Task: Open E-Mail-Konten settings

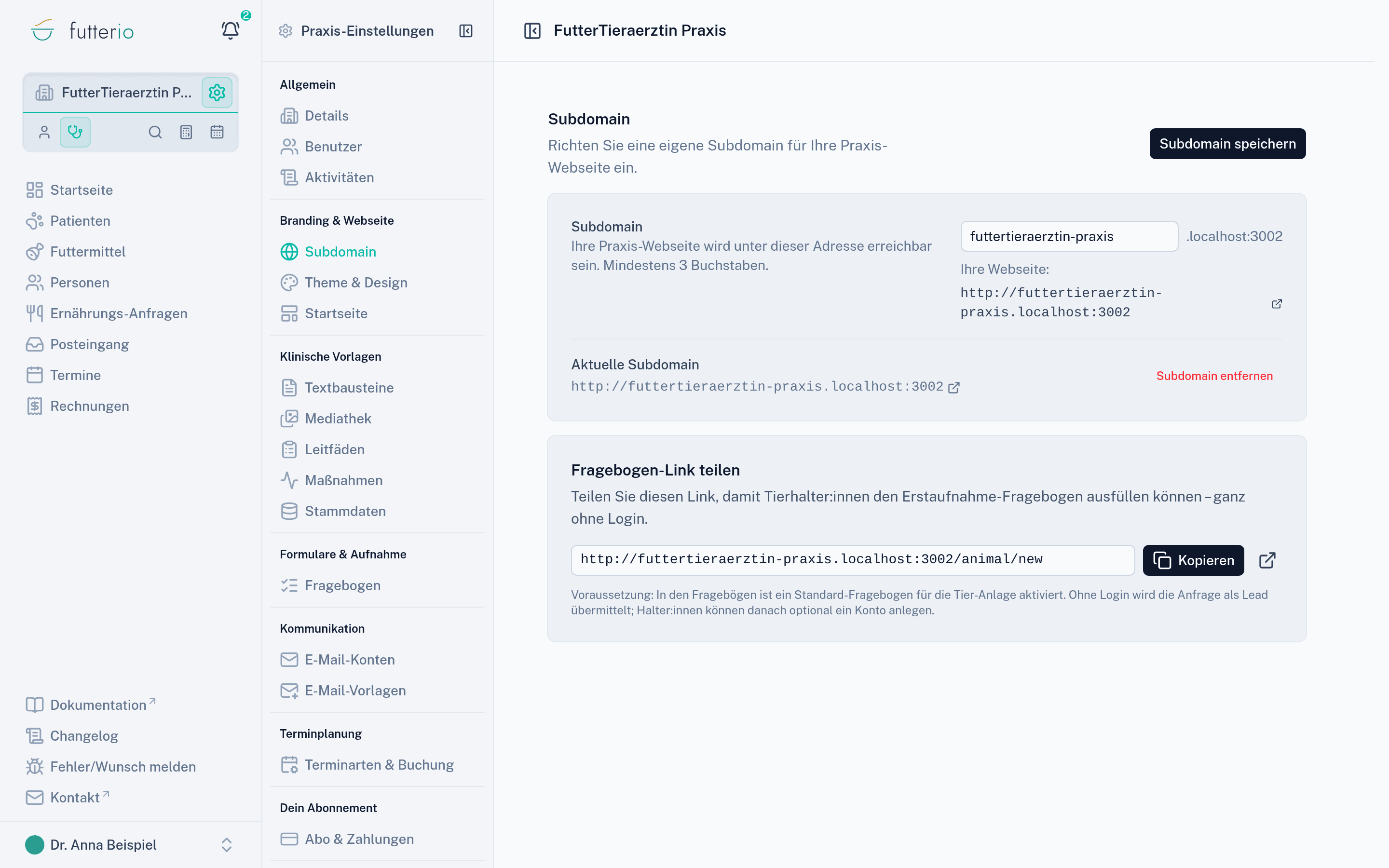Action: [338, 660]
